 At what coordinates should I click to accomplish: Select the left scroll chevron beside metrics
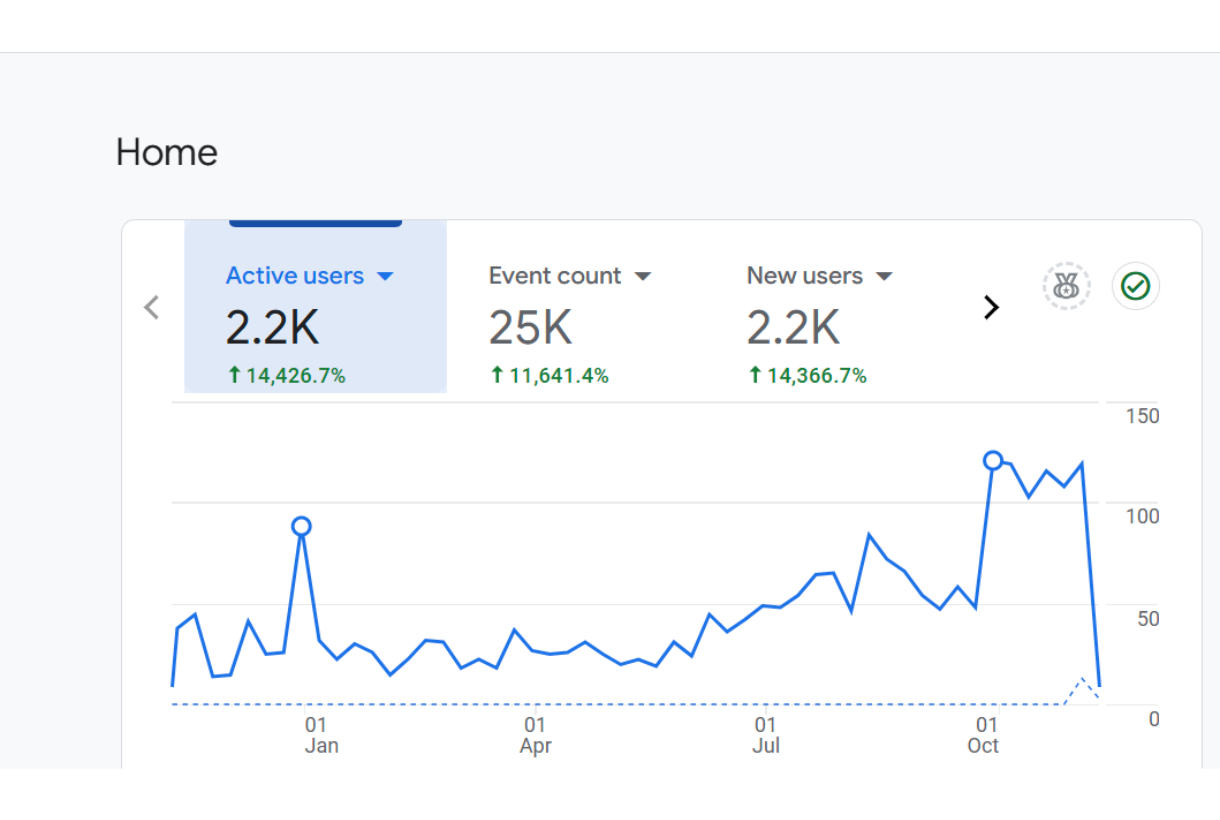152,307
